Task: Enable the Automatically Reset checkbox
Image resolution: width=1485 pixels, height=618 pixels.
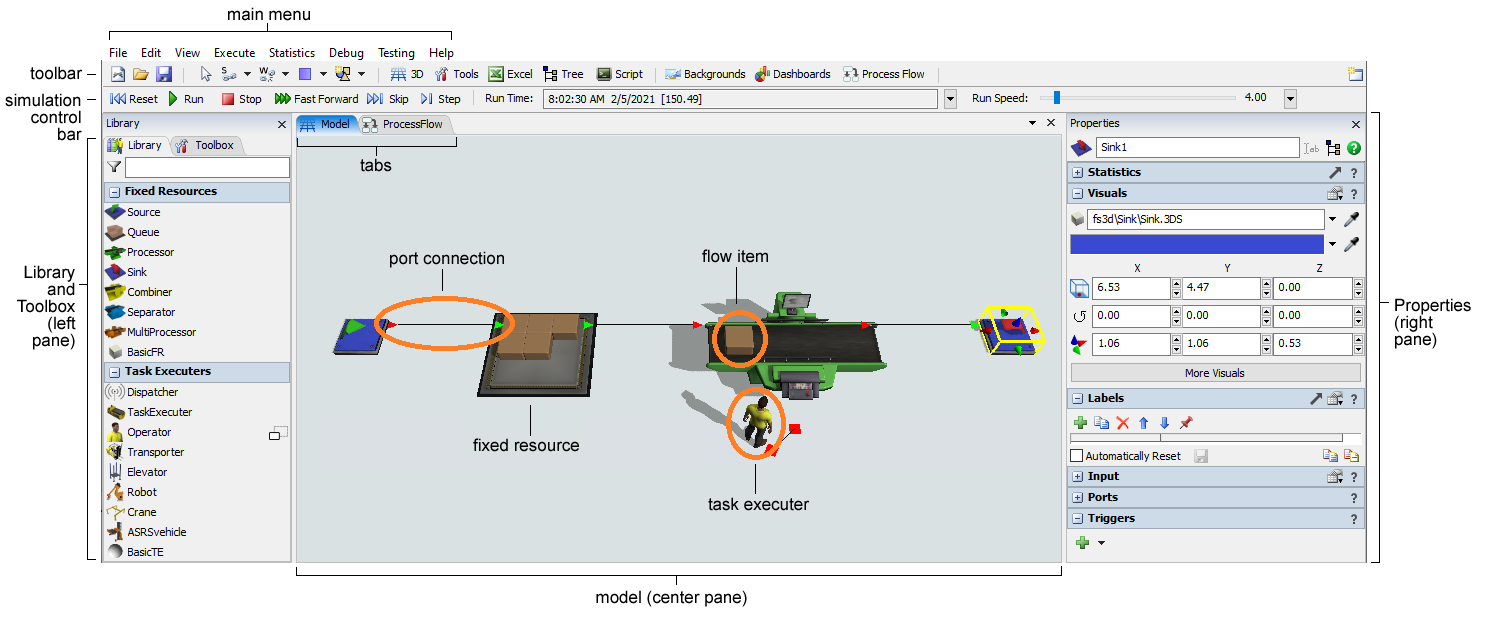Action: click(1077, 456)
